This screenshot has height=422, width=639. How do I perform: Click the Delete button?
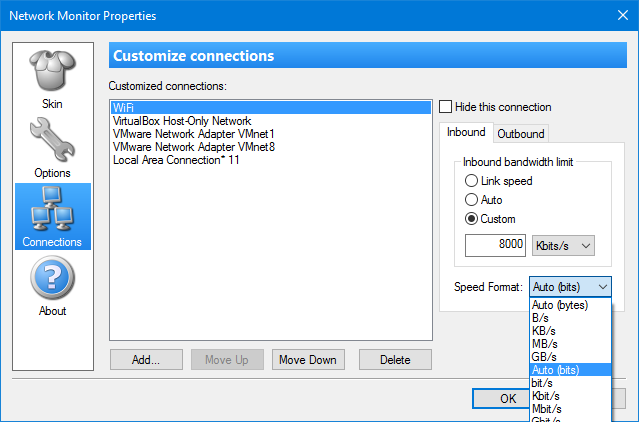pos(395,359)
